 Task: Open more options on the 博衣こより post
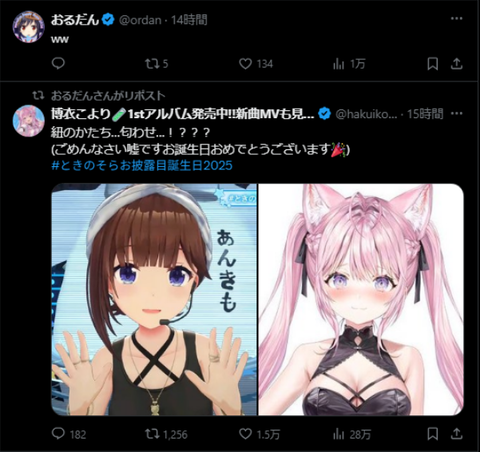click(456, 114)
